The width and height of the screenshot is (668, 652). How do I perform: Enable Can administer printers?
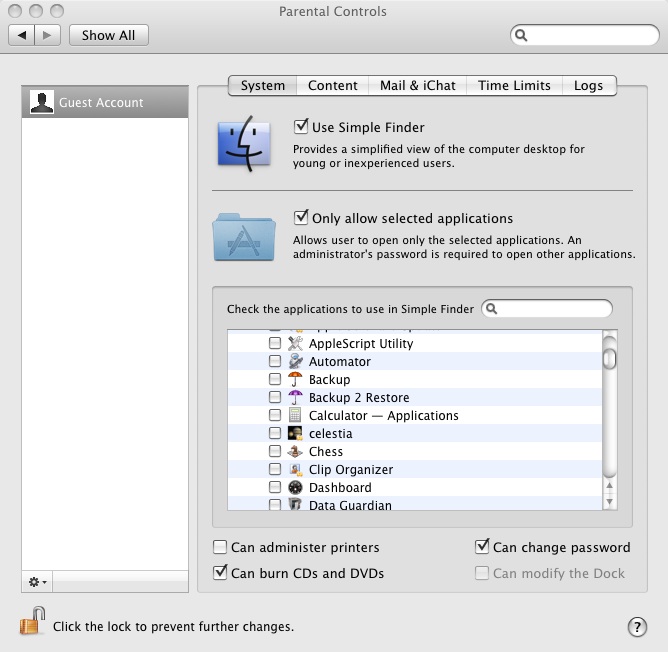(220, 547)
